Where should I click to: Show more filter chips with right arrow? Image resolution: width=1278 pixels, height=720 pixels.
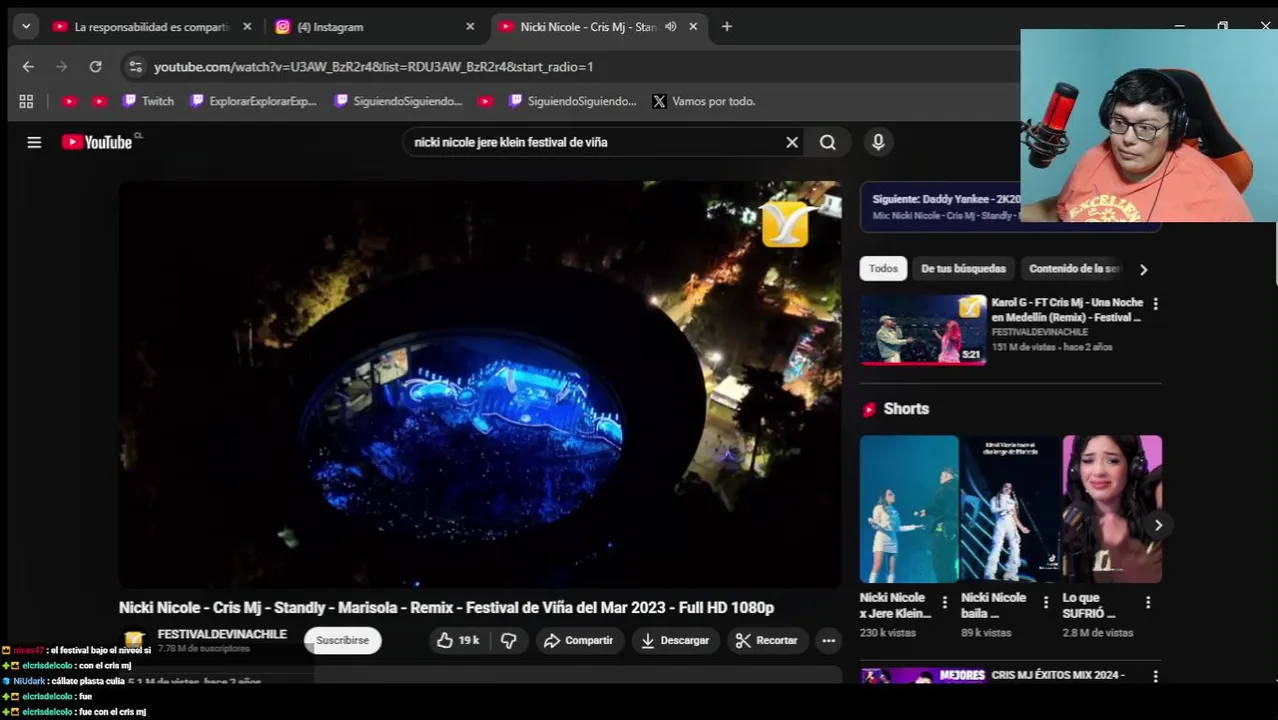(x=1143, y=269)
